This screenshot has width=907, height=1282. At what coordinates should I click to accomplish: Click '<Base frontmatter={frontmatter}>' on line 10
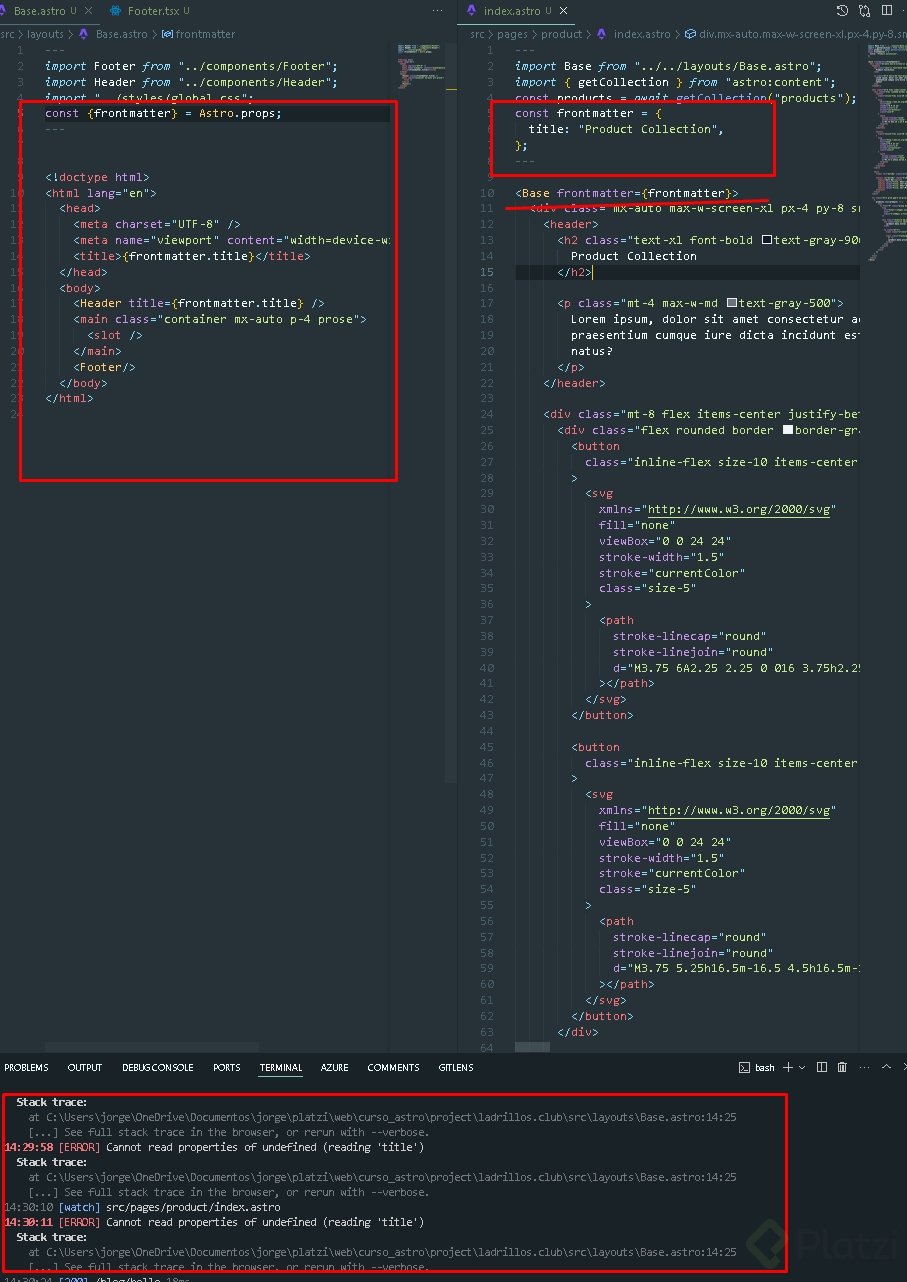[x=627, y=193]
